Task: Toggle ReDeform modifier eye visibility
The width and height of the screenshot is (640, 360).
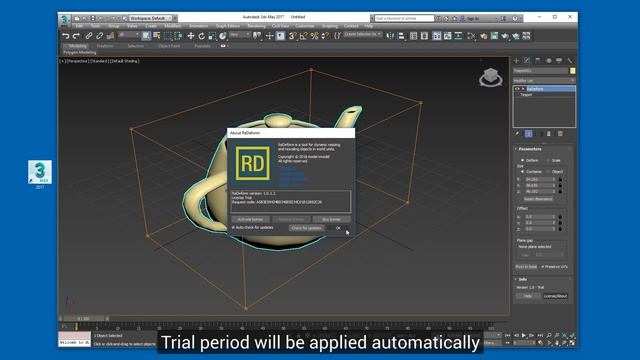Action: [x=518, y=89]
